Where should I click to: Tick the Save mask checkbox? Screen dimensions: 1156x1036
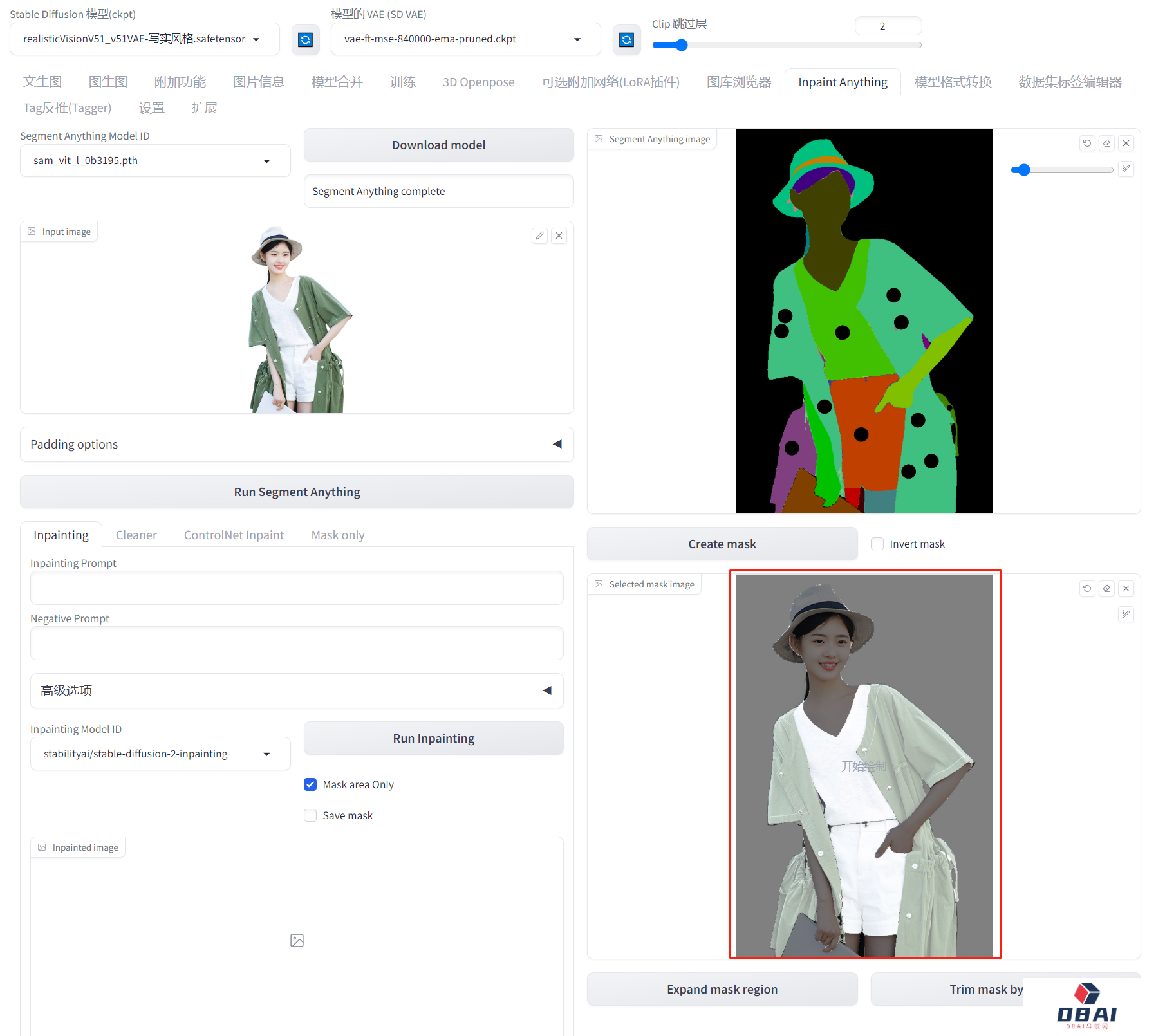(x=310, y=815)
